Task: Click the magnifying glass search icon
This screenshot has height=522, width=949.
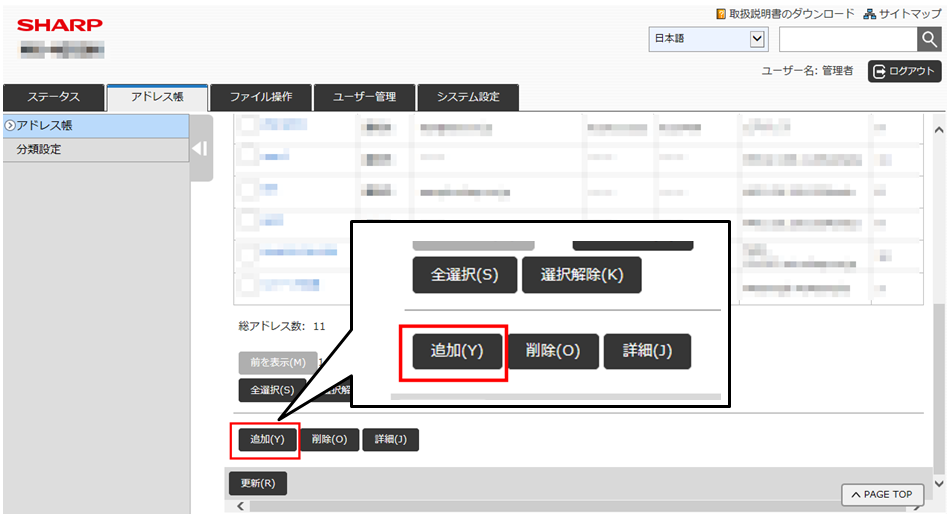Action: (929, 39)
